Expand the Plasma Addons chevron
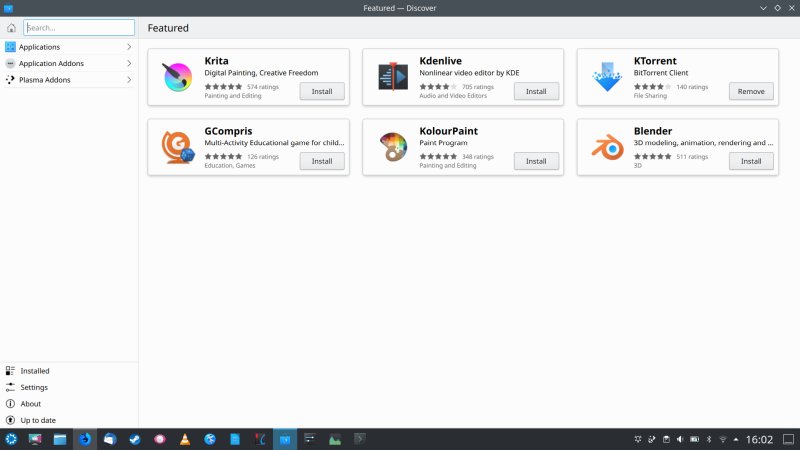Screen dimensions: 800x450 point(129,80)
